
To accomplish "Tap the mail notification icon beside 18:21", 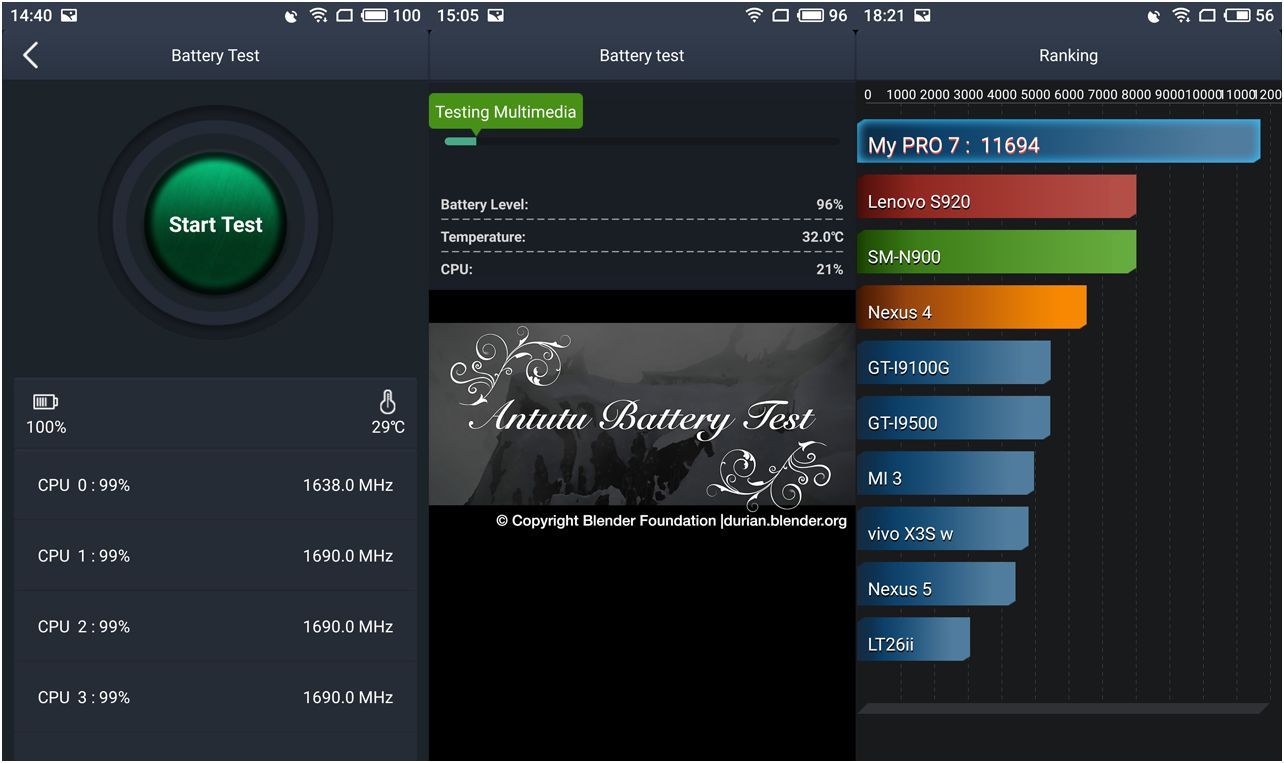I will point(922,15).
